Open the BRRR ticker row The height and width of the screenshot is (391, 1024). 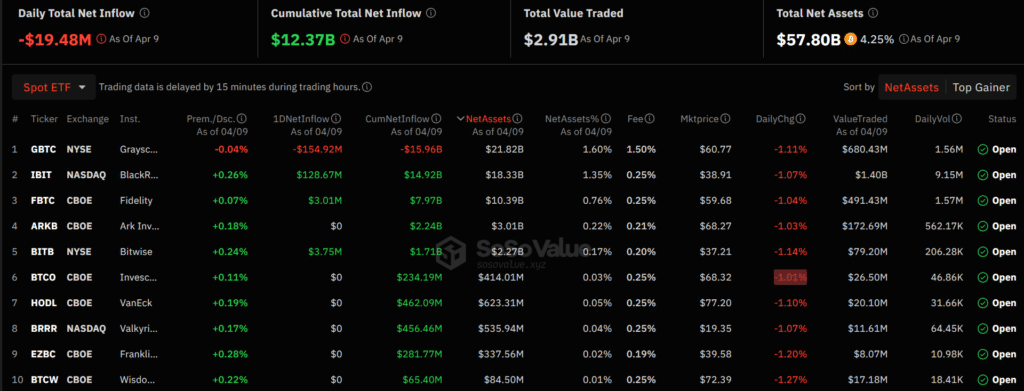pos(512,328)
